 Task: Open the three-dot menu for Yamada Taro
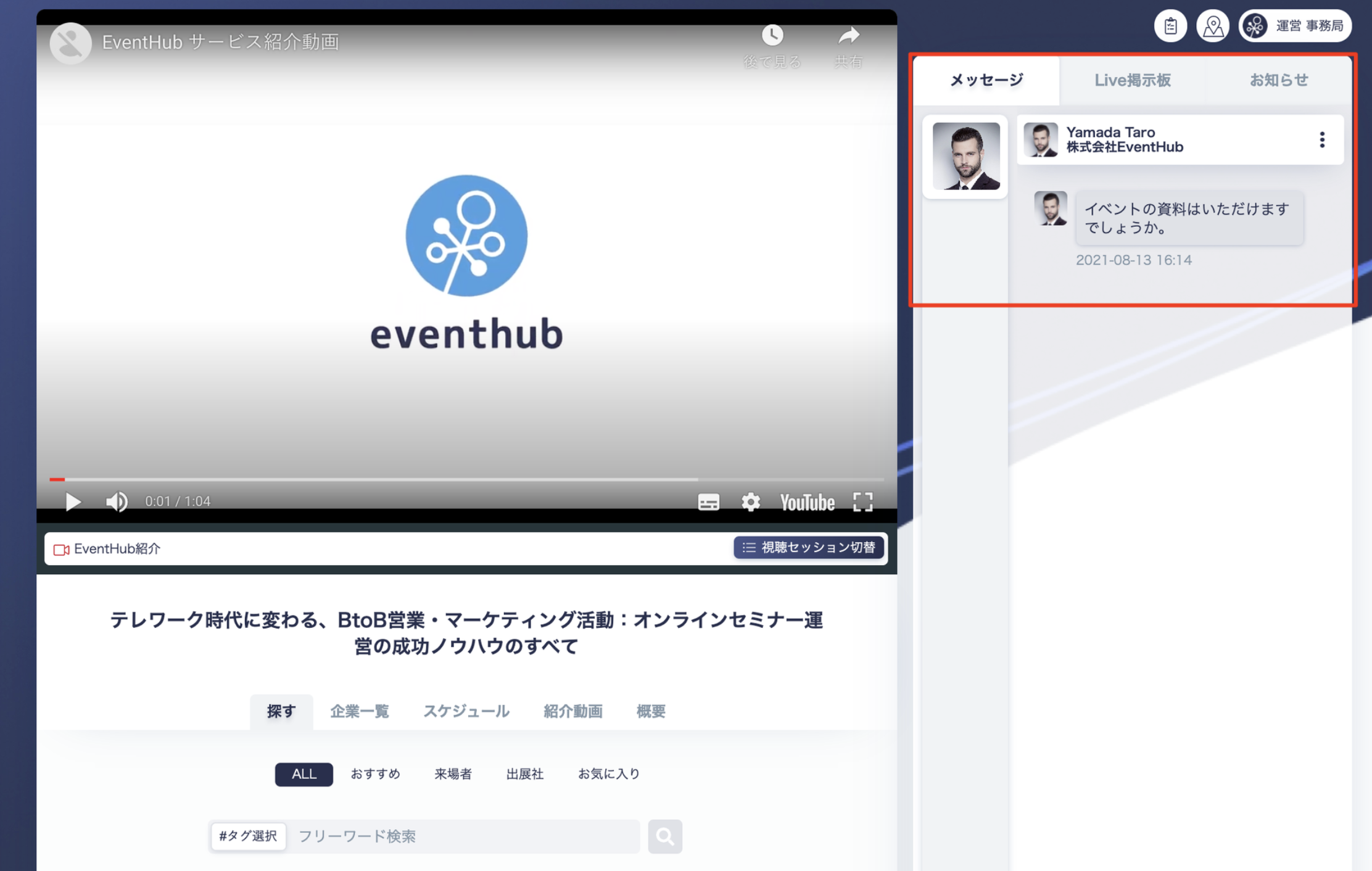[x=1322, y=140]
